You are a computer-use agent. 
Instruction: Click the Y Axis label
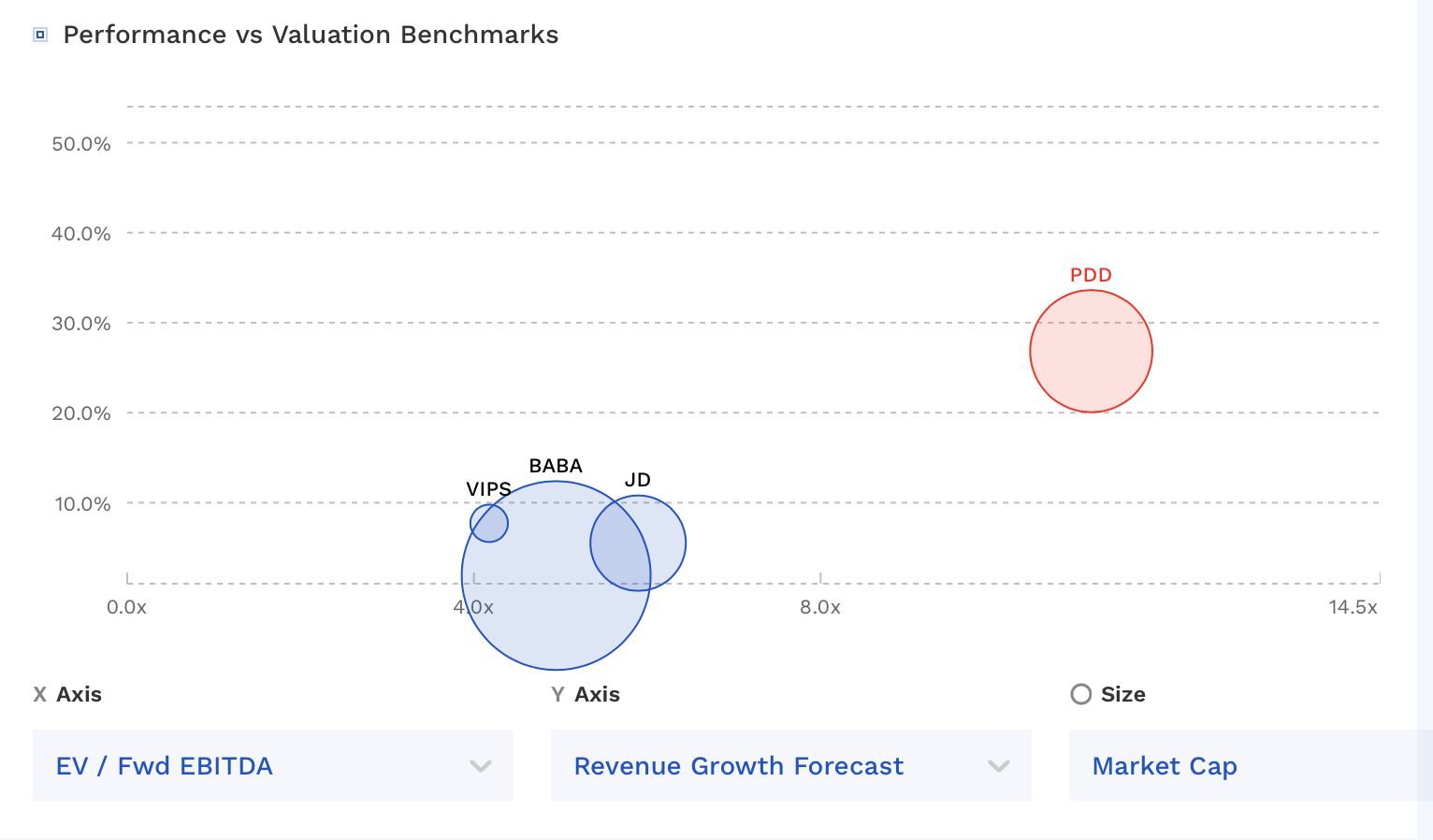pyautogui.click(x=586, y=694)
